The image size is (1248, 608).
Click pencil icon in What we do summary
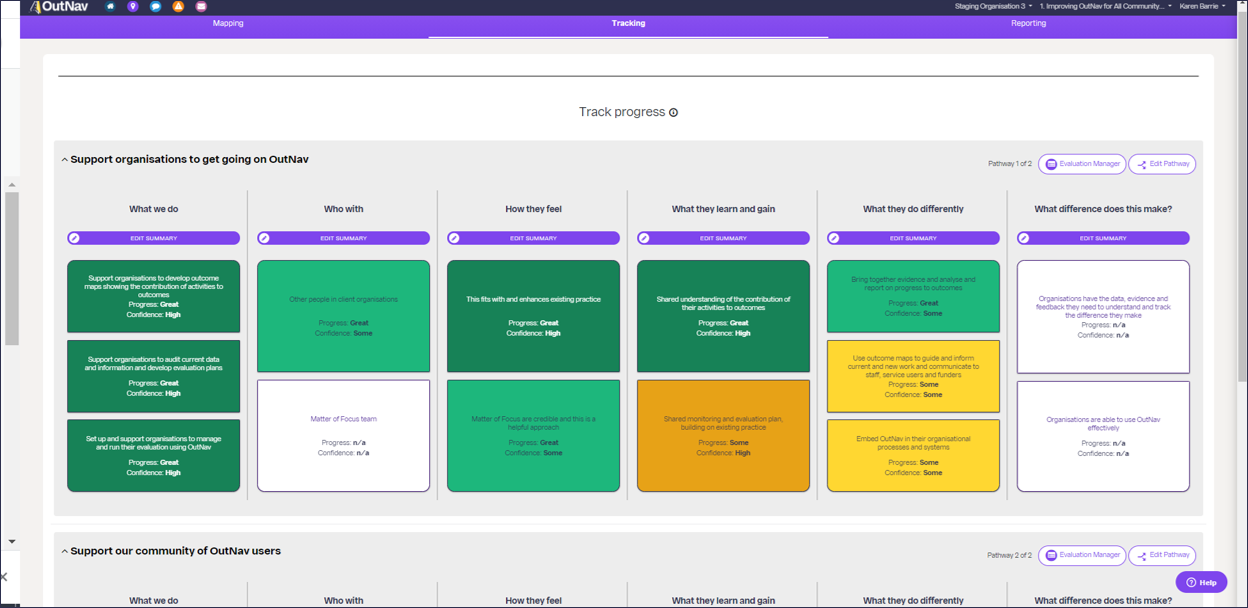pyautogui.click(x=74, y=238)
